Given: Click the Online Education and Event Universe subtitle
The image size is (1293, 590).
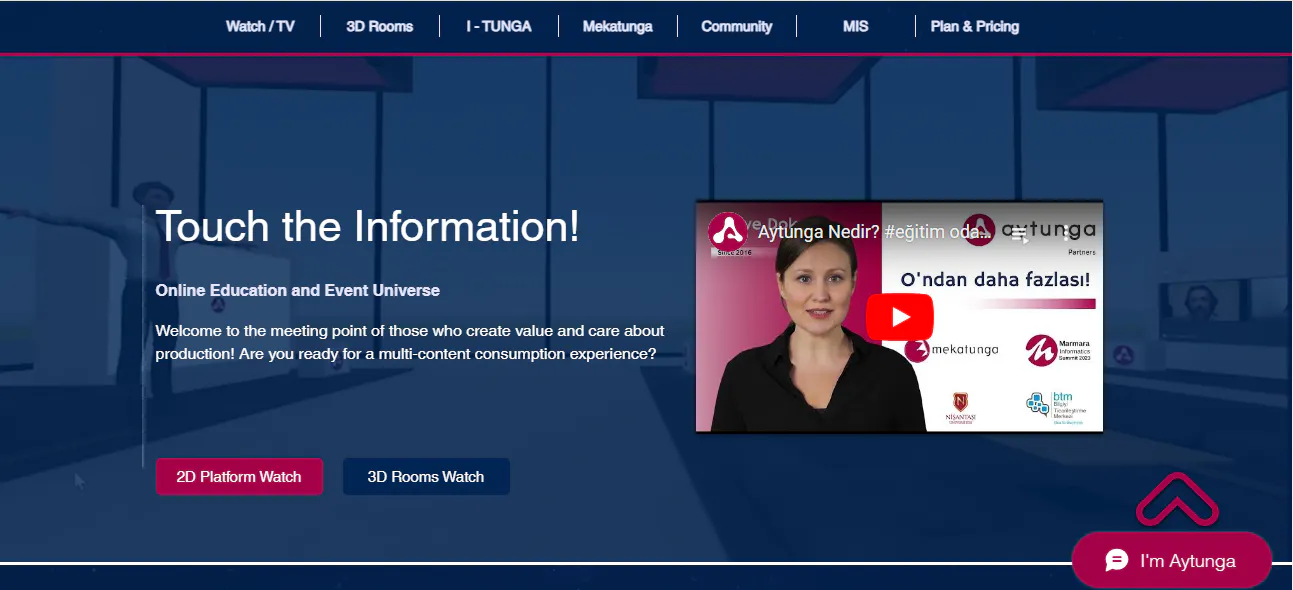Looking at the screenshot, I should coord(298,290).
